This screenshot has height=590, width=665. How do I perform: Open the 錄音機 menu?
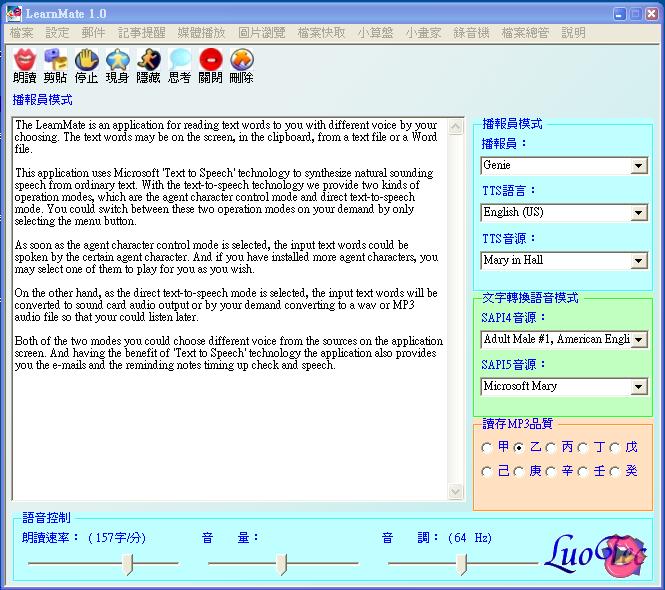click(471, 33)
